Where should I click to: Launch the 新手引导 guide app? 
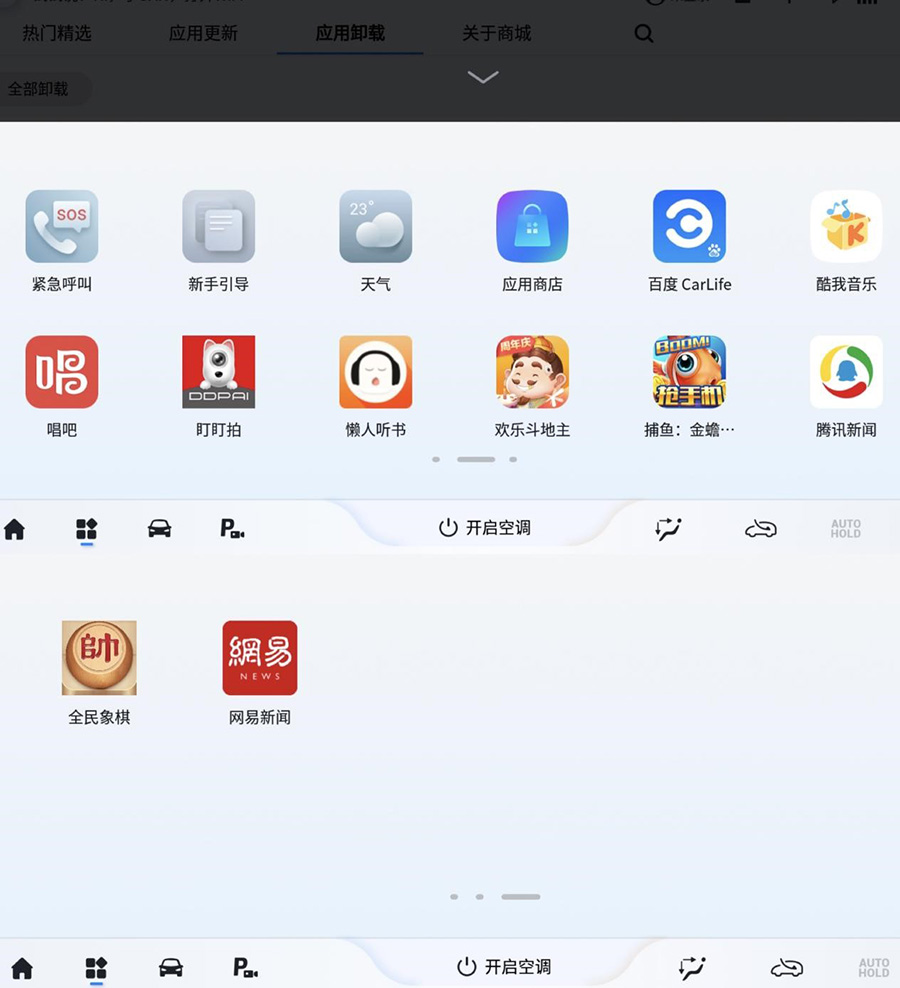point(219,226)
